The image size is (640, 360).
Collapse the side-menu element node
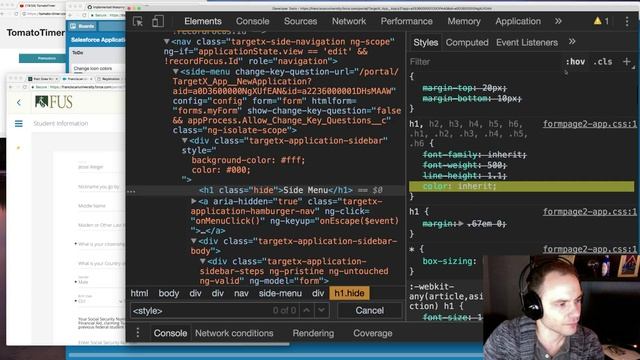[176, 71]
